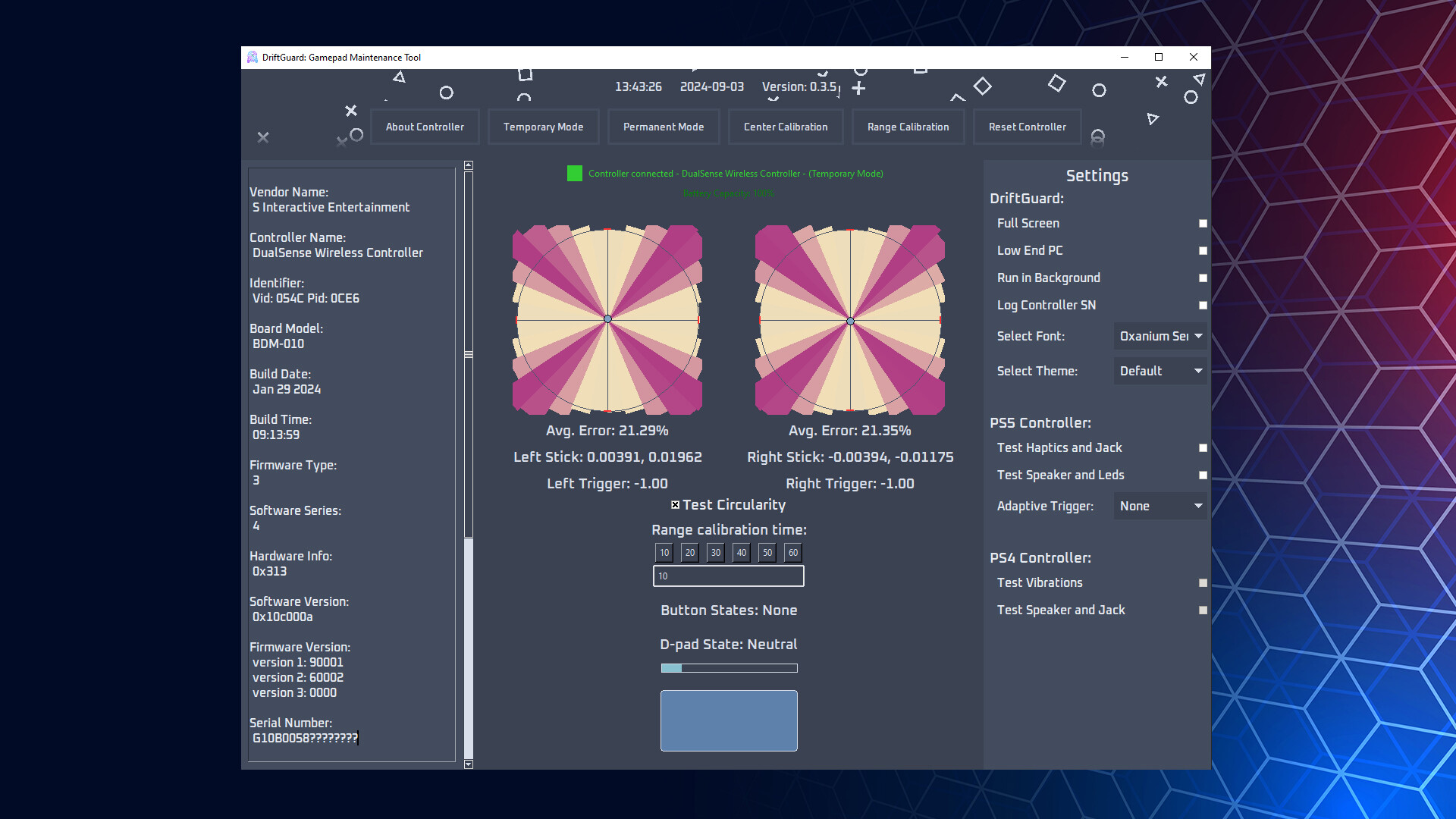This screenshot has height=819, width=1456.
Task: Reset the connected controller
Action: point(1026,126)
